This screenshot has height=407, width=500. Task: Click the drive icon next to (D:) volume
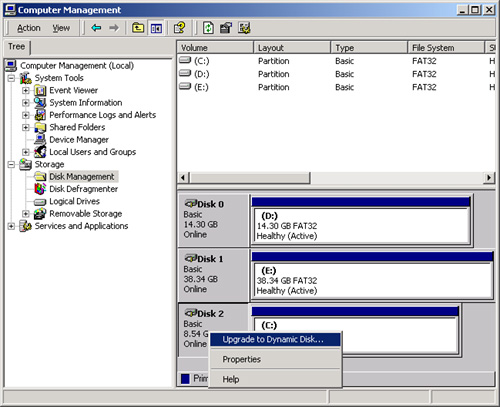coord(185,73)
